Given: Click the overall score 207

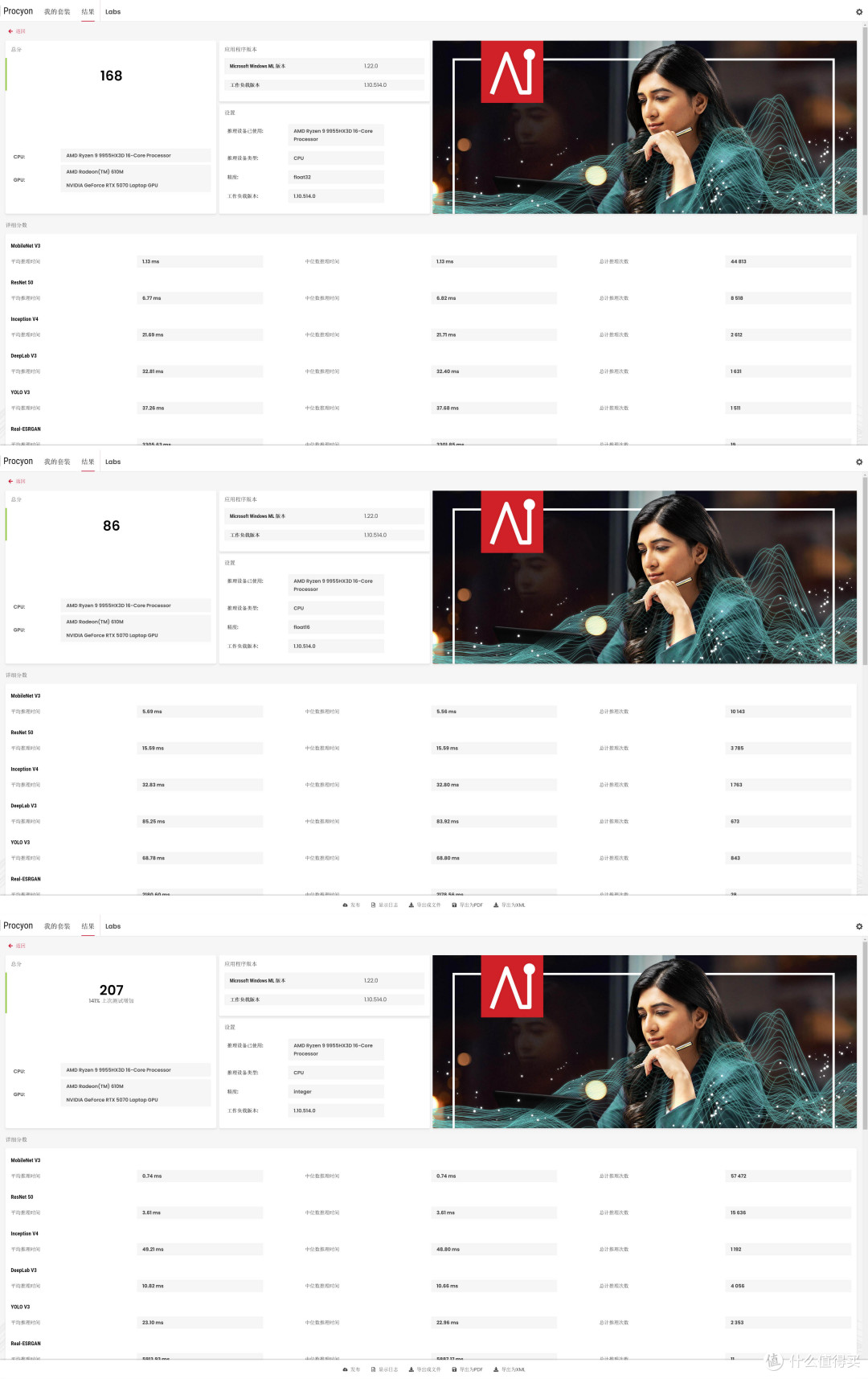Looking at the screenshot, I should pos(112,990).
